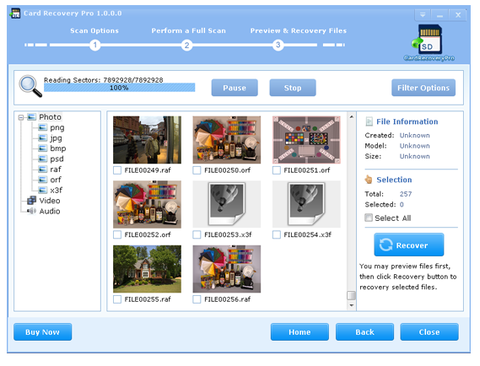
Task: Tick the checkbox for FILE00249.raf
Action: pyautogui.click(x=117, y=170)
